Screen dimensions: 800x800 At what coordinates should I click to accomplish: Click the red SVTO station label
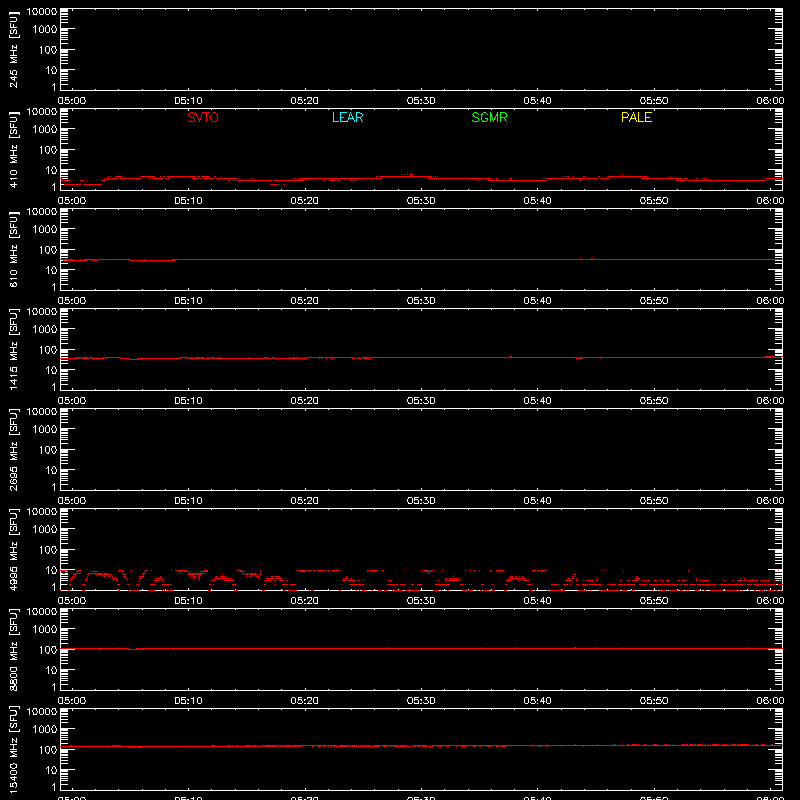(x=203, y=117)
